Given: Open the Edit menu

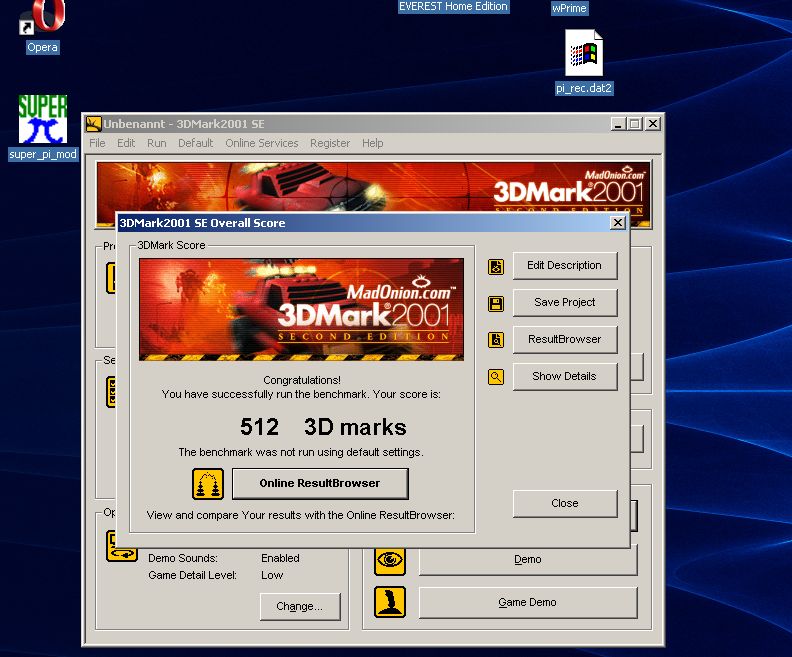Looking at the screenshot, I should (126, 143).
